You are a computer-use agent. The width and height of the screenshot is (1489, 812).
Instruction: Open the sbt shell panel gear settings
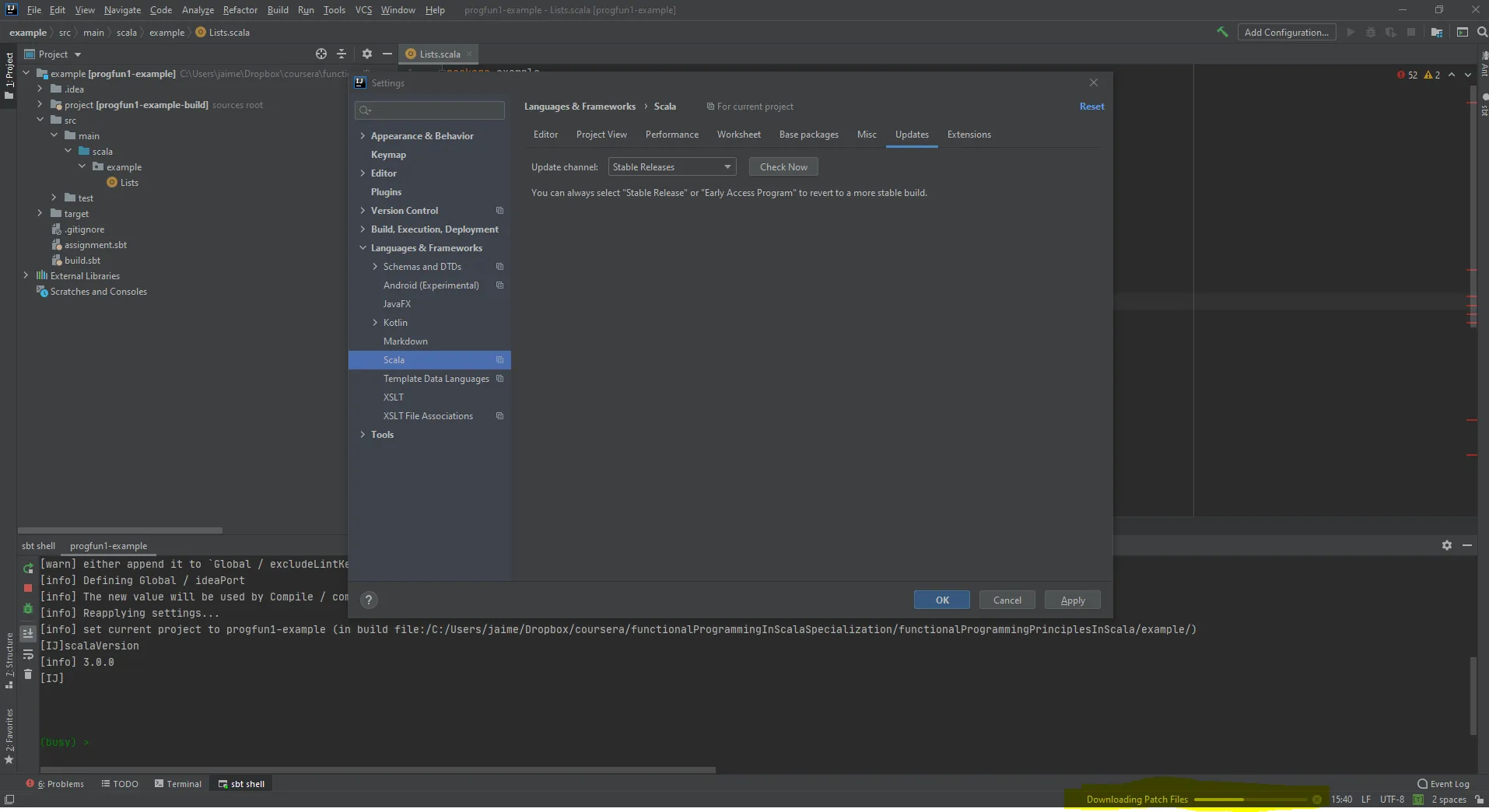tap(1447, 545)
